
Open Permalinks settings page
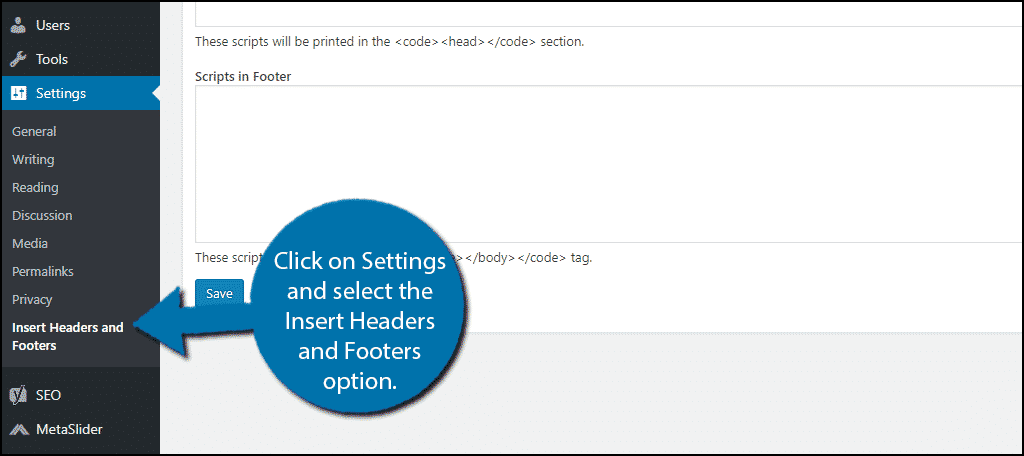pyautogui.click(x=42, y=272)
